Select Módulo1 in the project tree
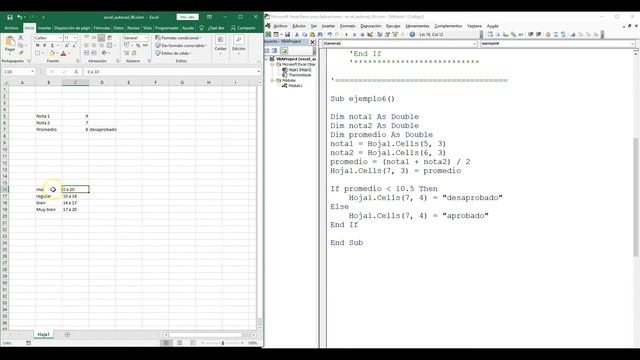The height and width of the screenshot is (360, 640). click(295, 86)
